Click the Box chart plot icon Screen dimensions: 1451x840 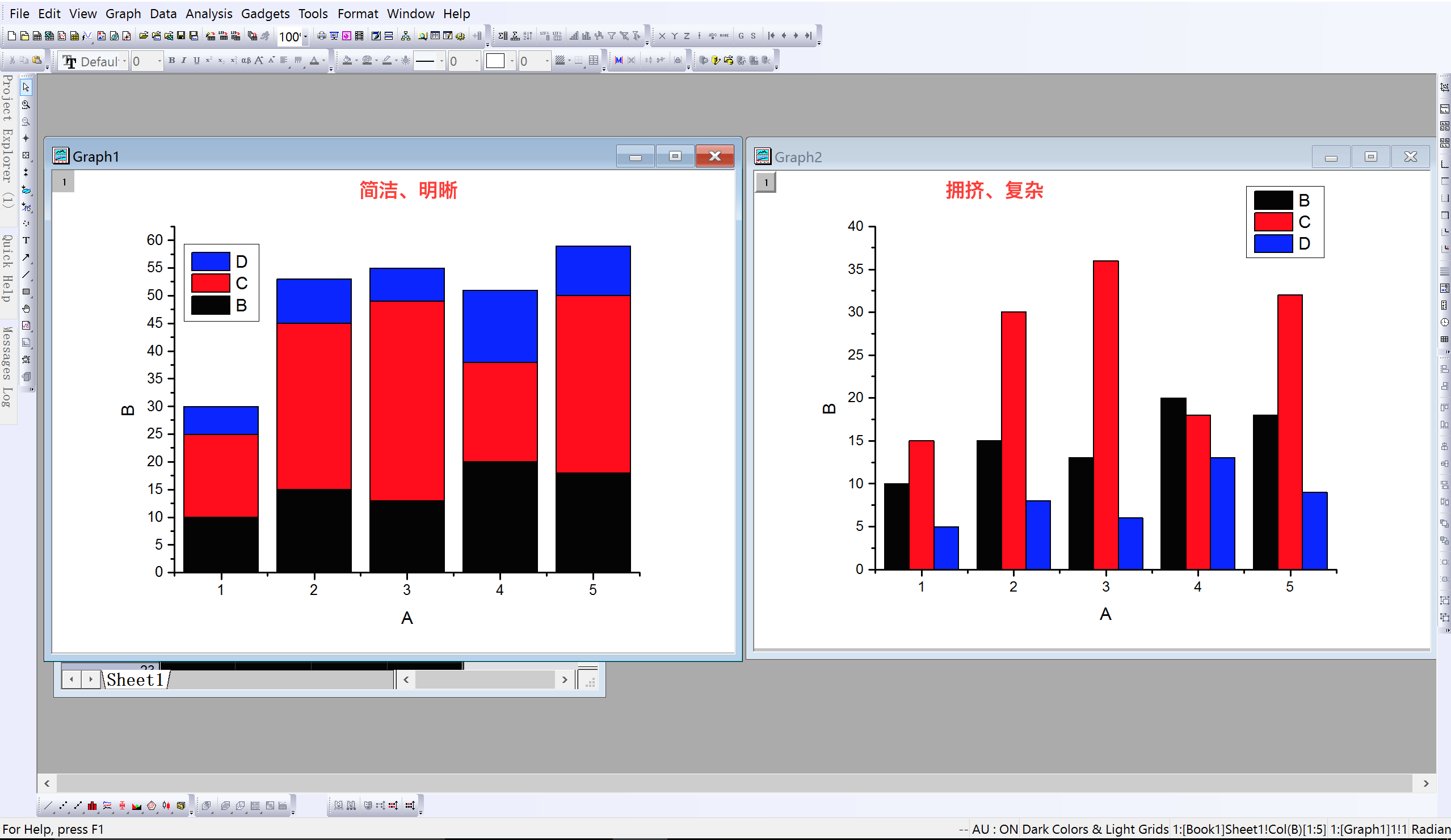[x=122, y=805]
